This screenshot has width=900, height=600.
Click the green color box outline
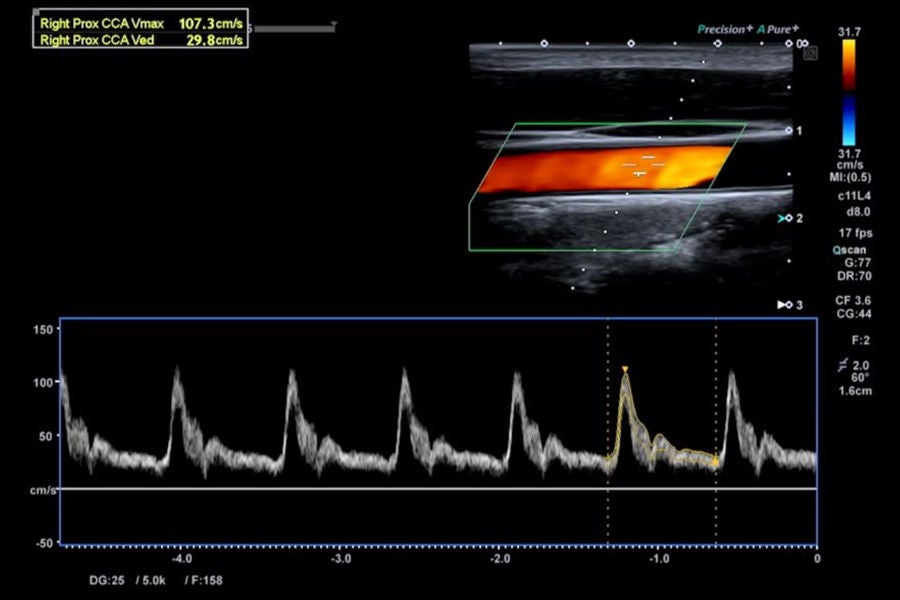pos(607,187)
